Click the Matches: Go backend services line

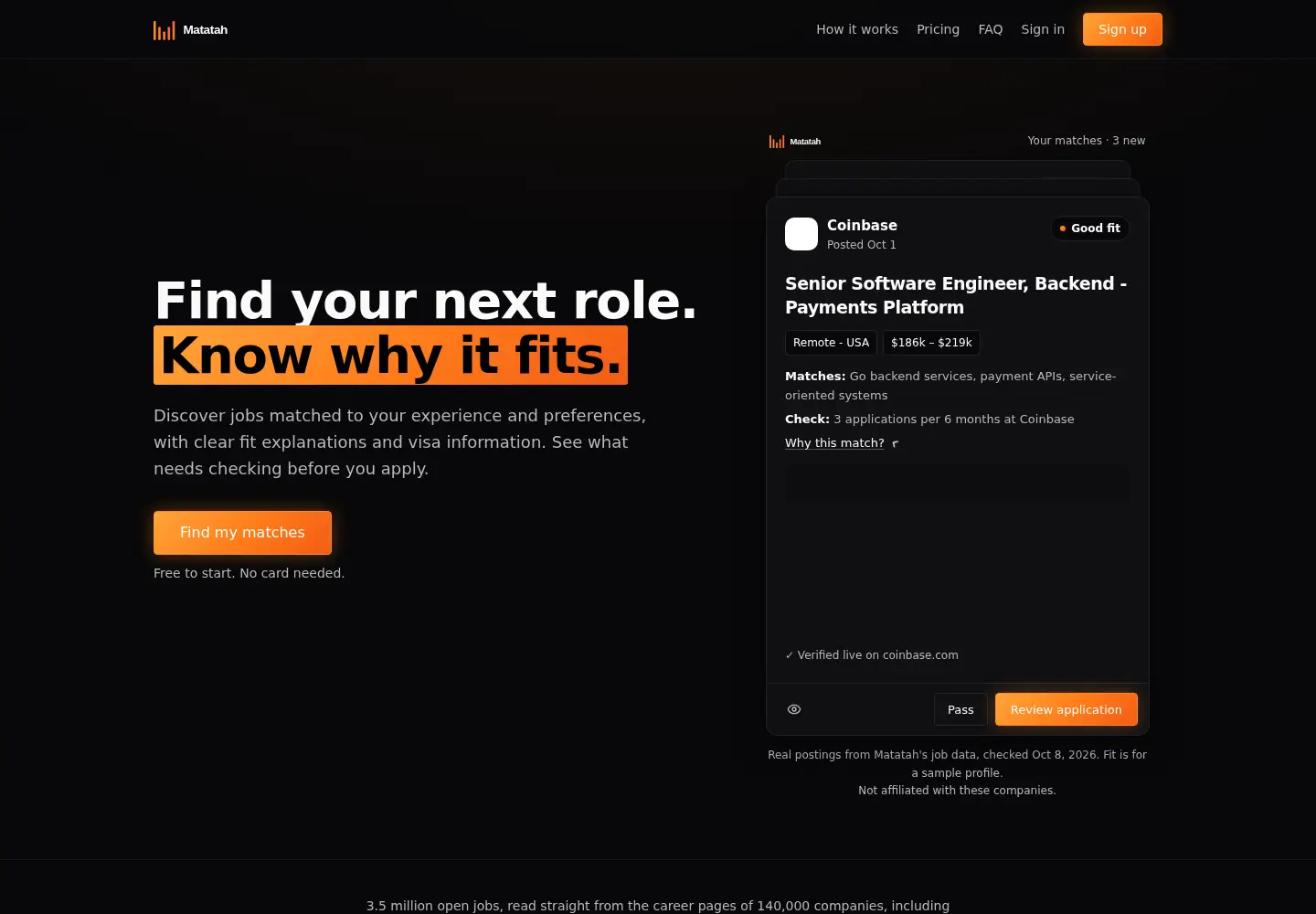click(x=950, y=386)
